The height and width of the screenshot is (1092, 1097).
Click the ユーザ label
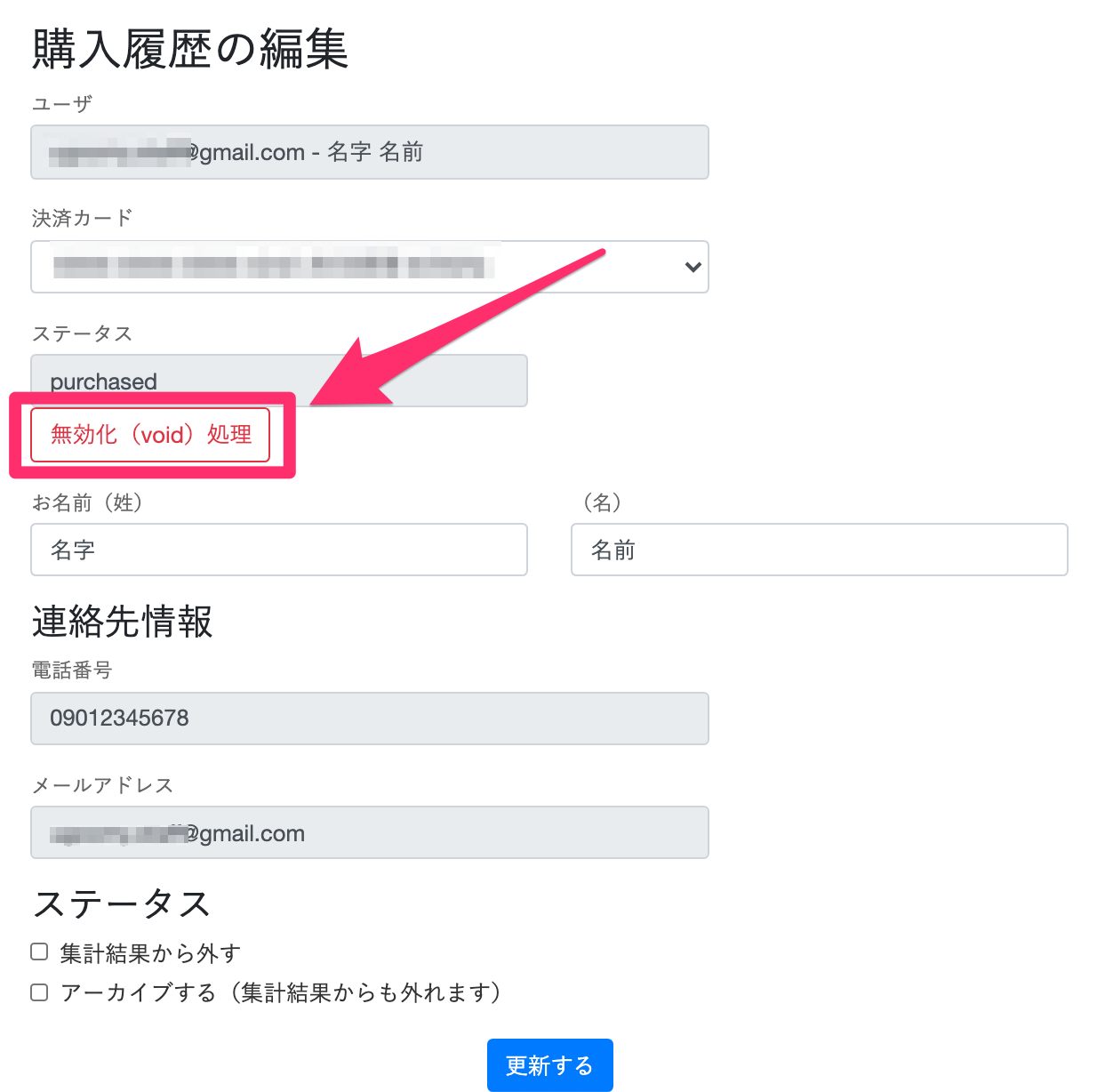point(62,104)
